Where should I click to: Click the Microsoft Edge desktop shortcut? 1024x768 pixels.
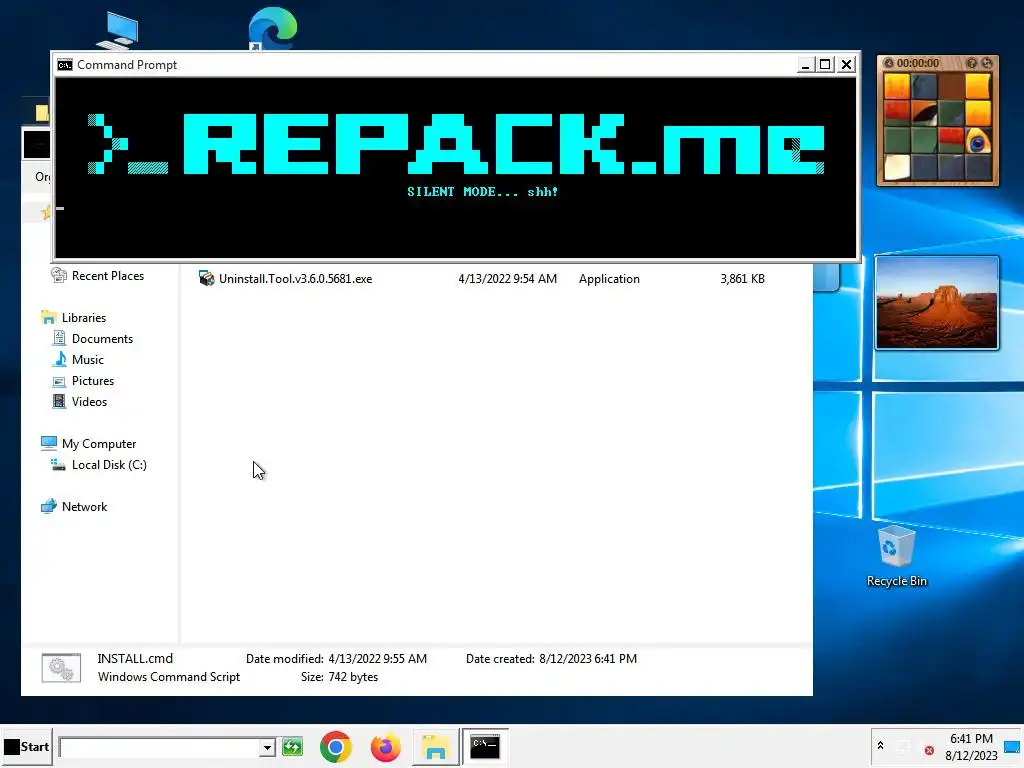point(272,29)
